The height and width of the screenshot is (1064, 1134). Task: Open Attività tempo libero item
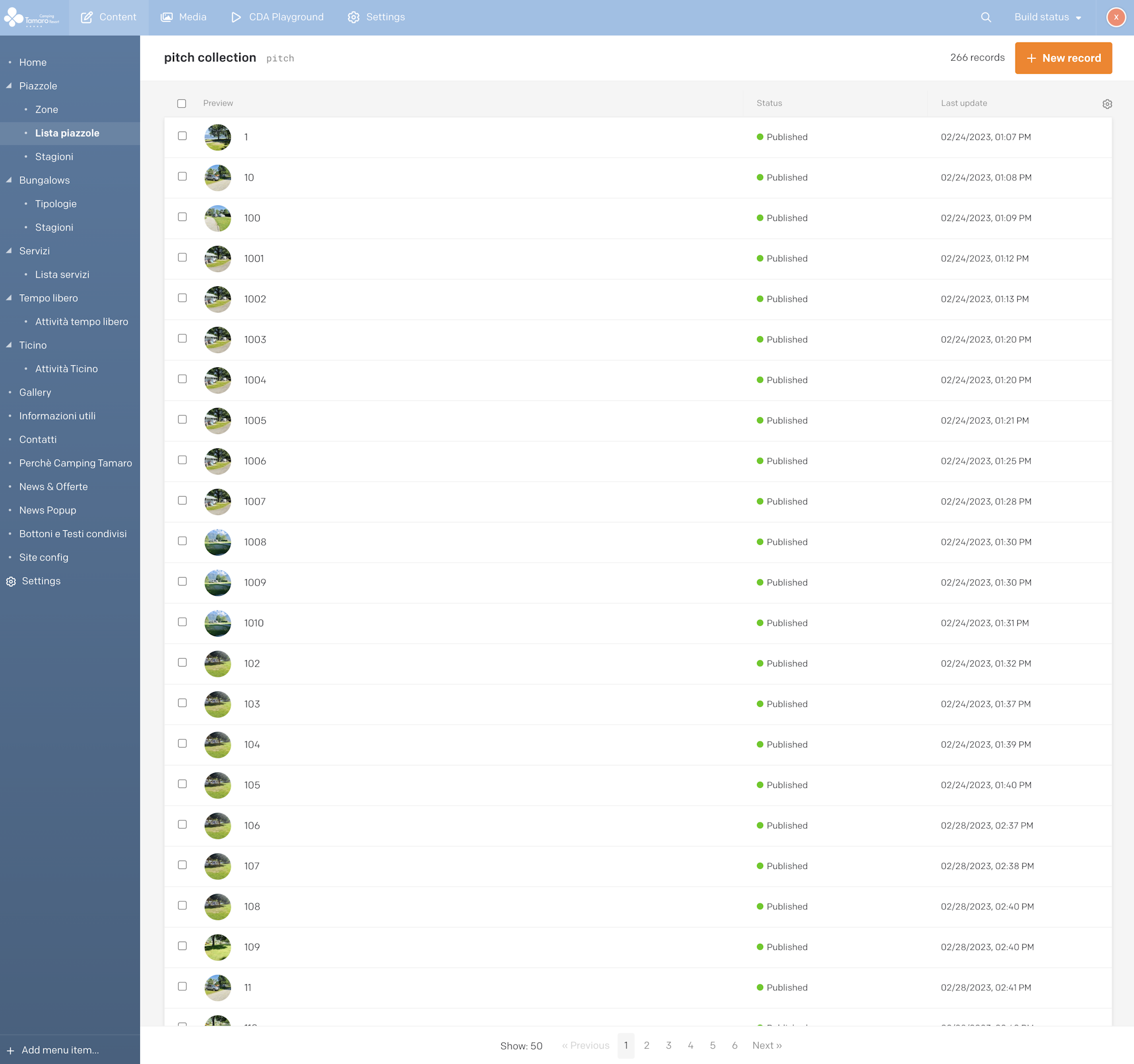pos(82,321)
